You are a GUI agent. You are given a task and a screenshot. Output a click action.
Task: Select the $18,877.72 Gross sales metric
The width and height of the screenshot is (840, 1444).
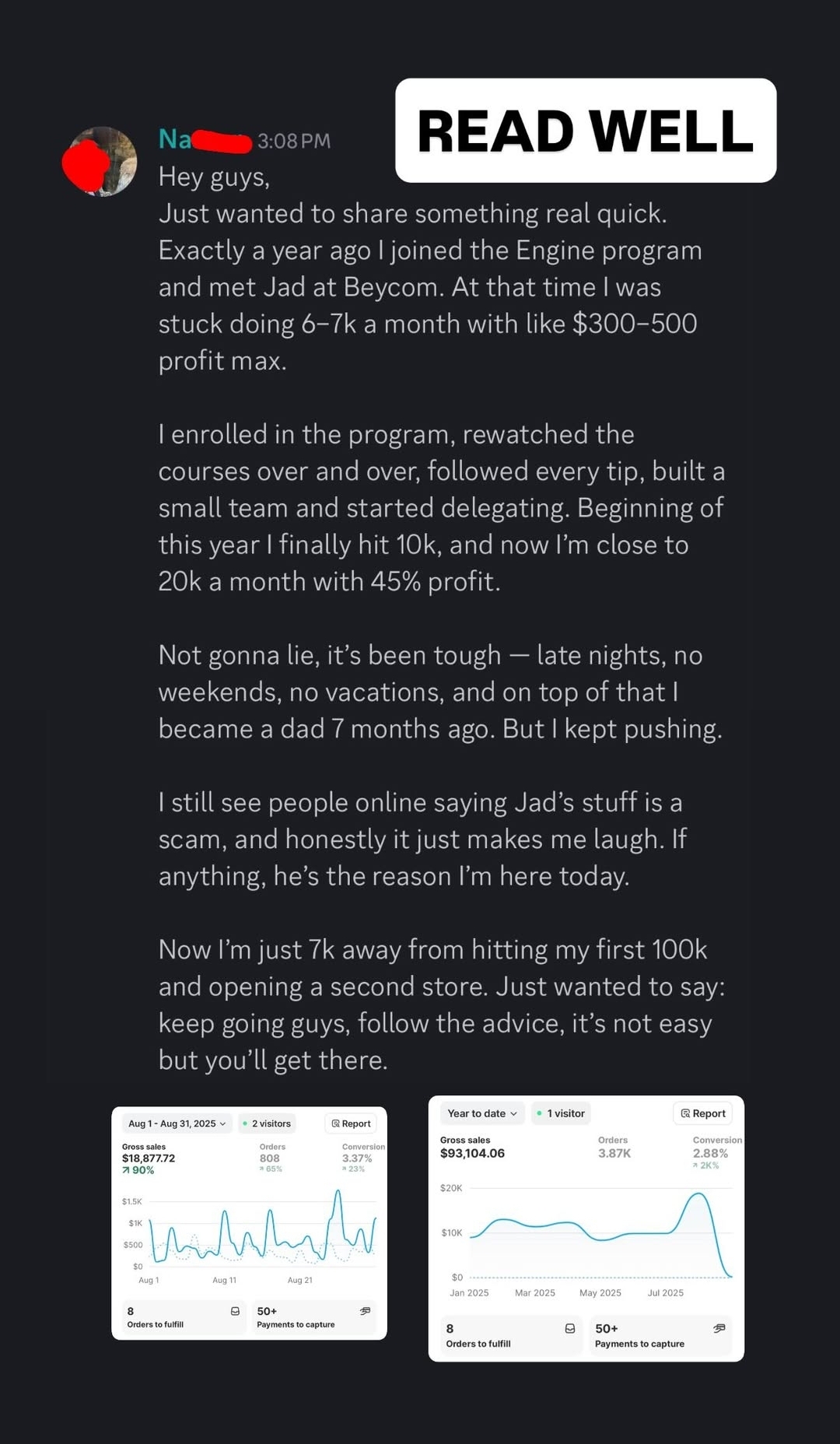point(149,1158)
